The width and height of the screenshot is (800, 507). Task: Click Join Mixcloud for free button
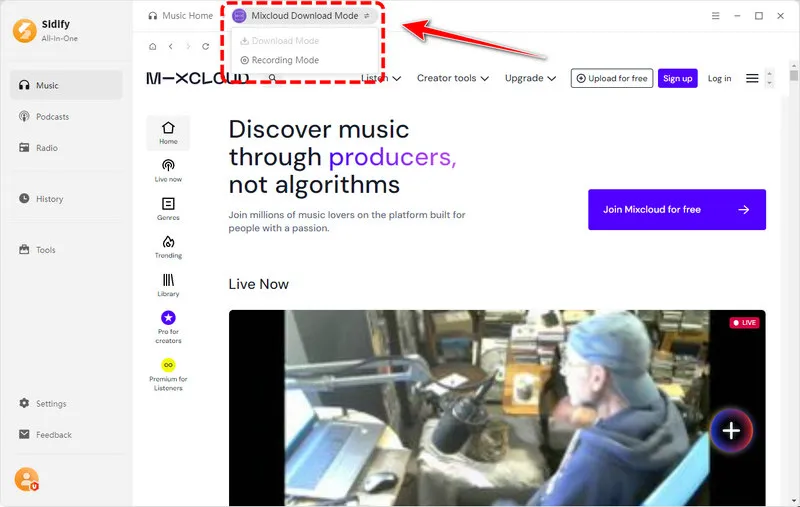point(677,210)
